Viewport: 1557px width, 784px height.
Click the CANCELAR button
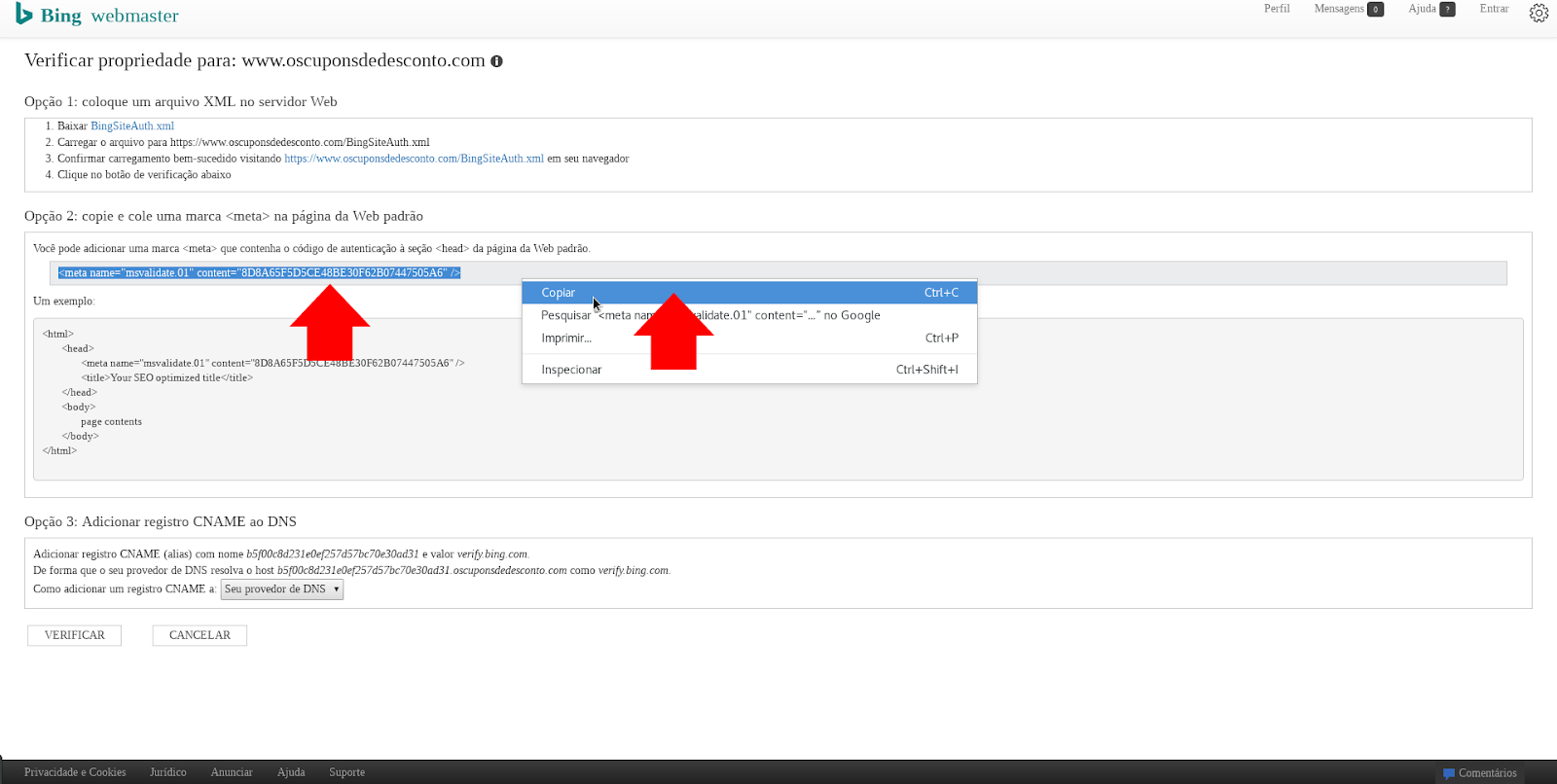pyautogui.click(x=199, y=635)
